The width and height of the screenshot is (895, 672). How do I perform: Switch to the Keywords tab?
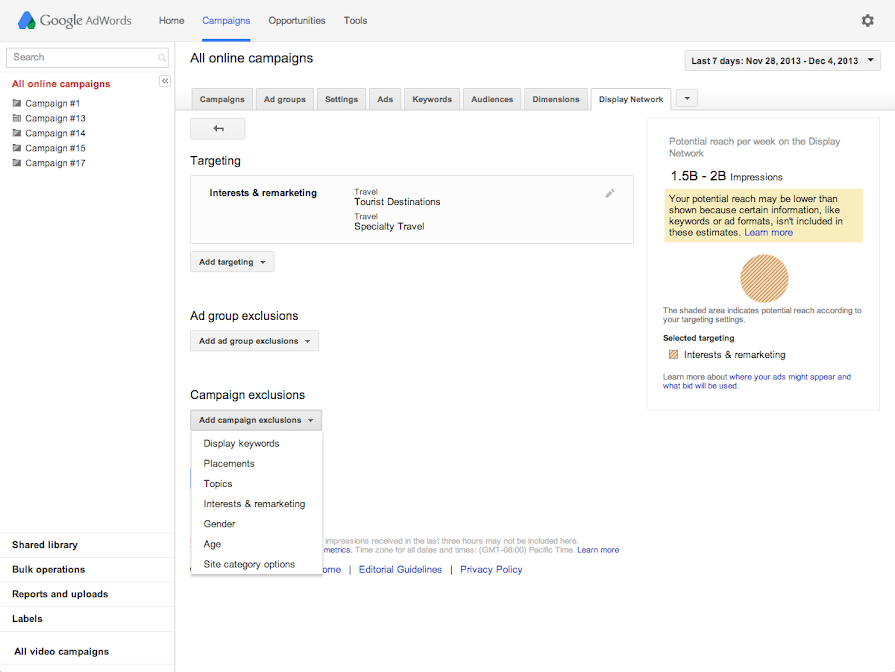tap(432, 99)
